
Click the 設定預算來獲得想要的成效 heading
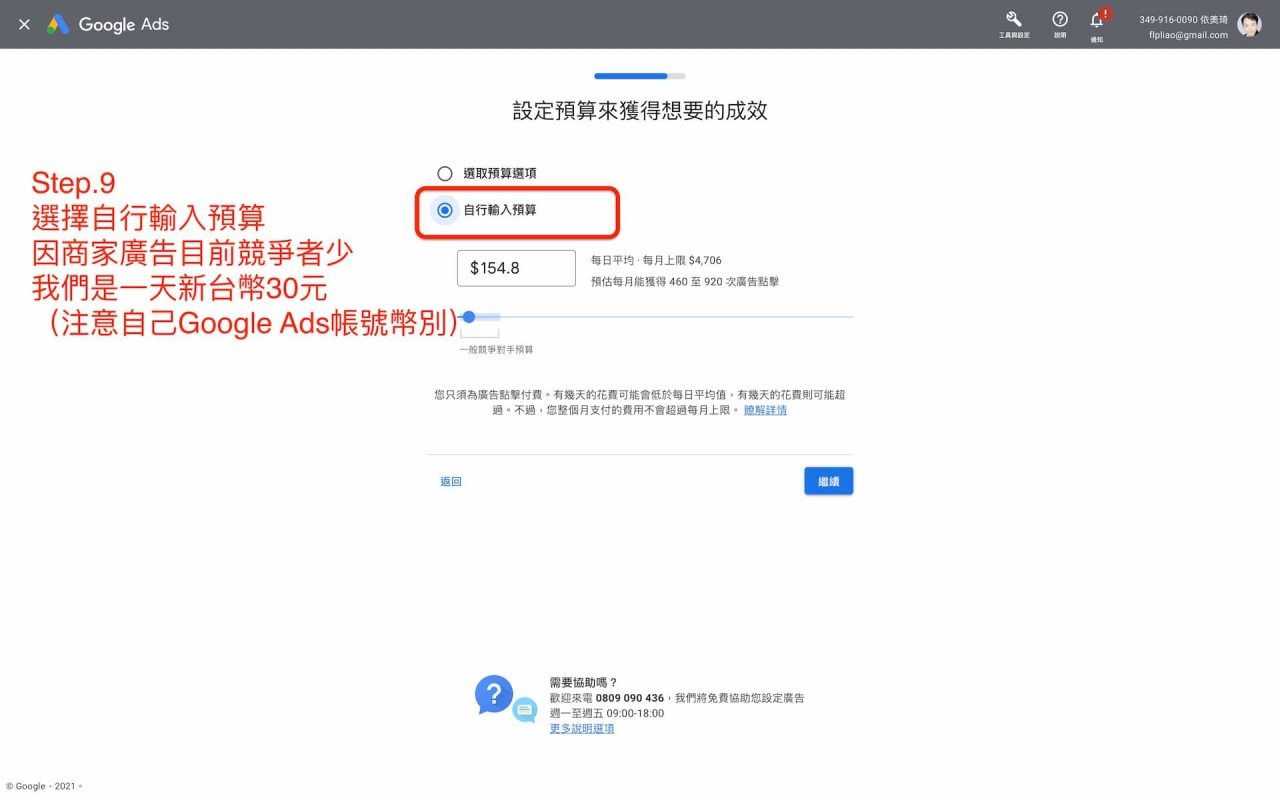tap(640, 111)
